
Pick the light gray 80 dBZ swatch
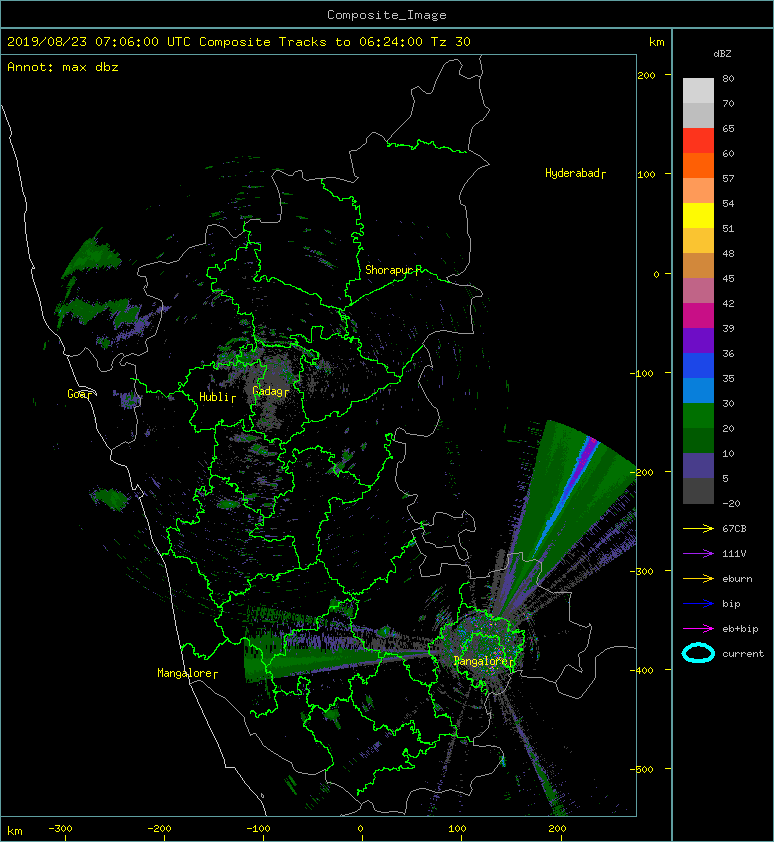point(698,91)
